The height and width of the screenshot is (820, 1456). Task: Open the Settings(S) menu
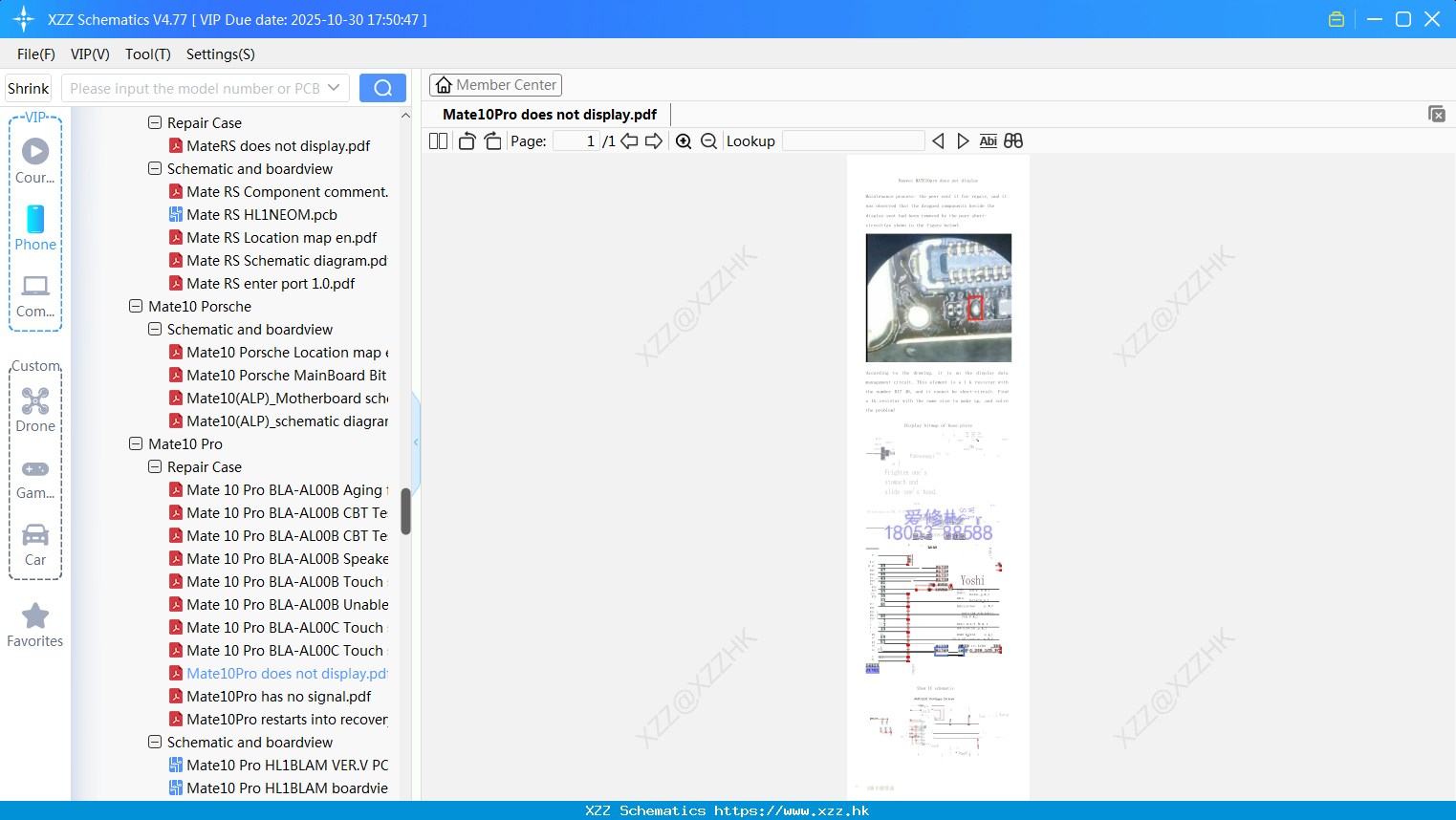[221, 54]
